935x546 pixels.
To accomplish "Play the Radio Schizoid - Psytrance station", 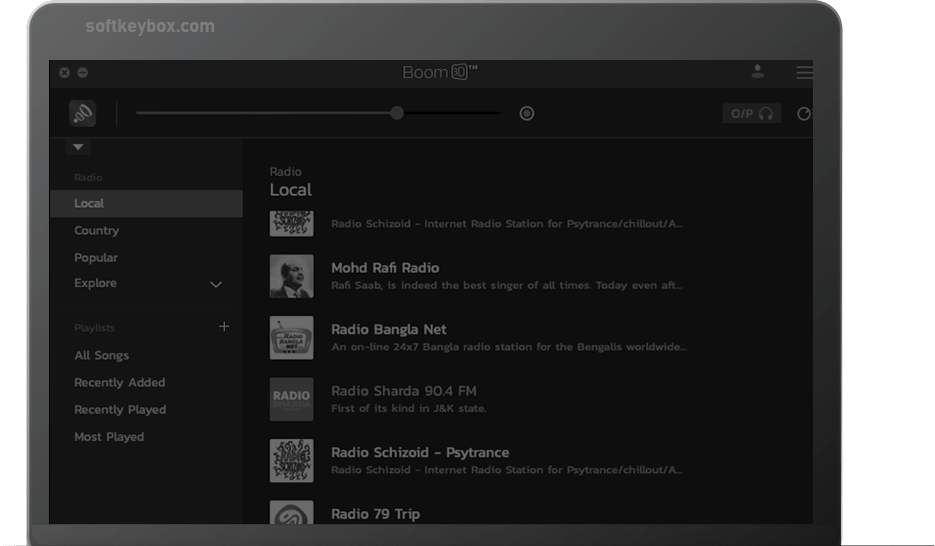I will (x=420, y=453).
